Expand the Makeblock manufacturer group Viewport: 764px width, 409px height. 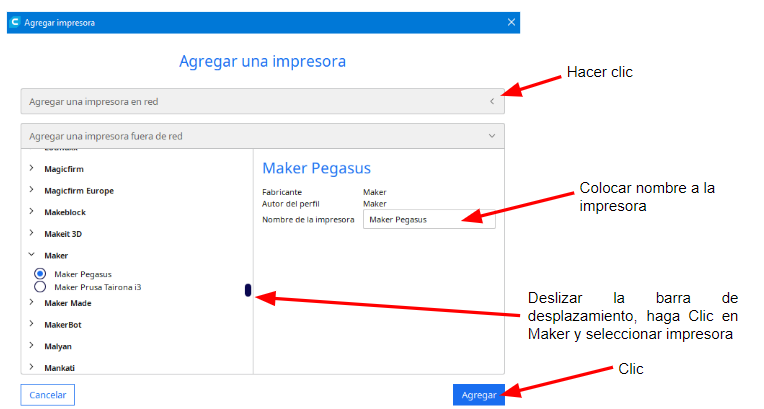pos(32,211)
